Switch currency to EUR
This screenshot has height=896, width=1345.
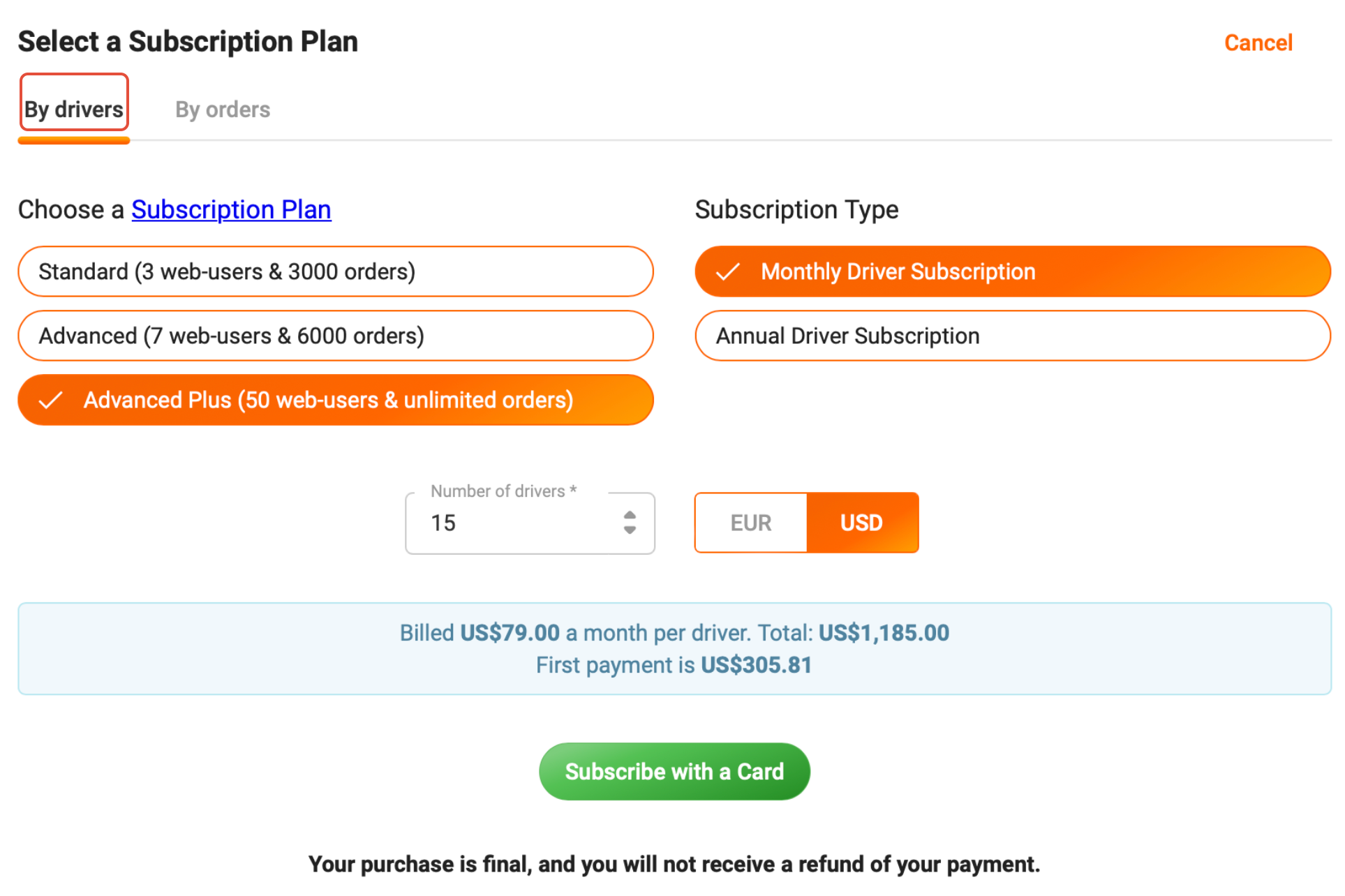click(751, 523)
